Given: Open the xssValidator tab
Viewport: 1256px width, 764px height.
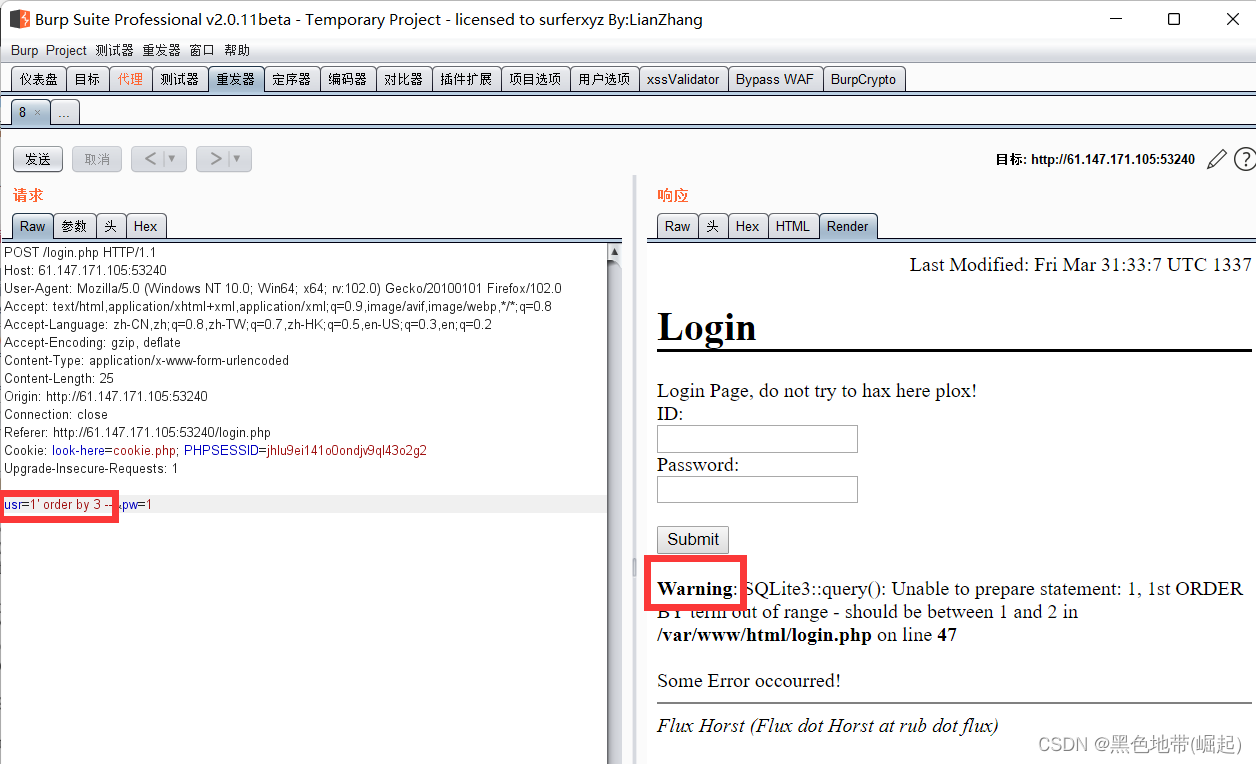Looking at the screenshot, I should tap(683, 79).
